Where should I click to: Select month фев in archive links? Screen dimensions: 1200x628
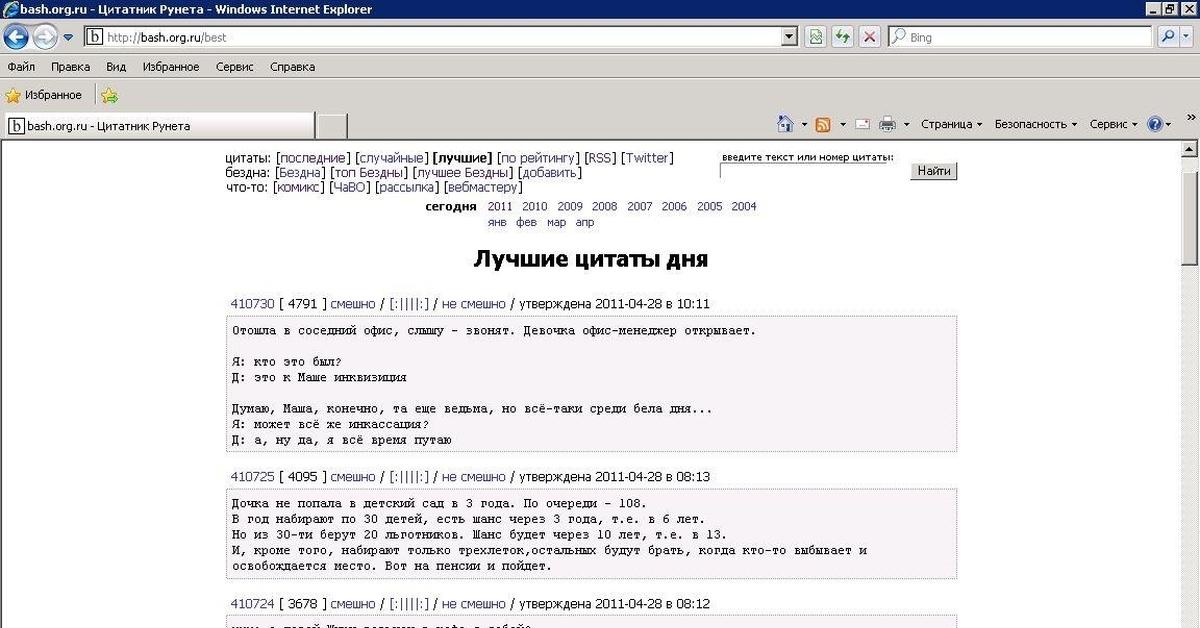526,222
